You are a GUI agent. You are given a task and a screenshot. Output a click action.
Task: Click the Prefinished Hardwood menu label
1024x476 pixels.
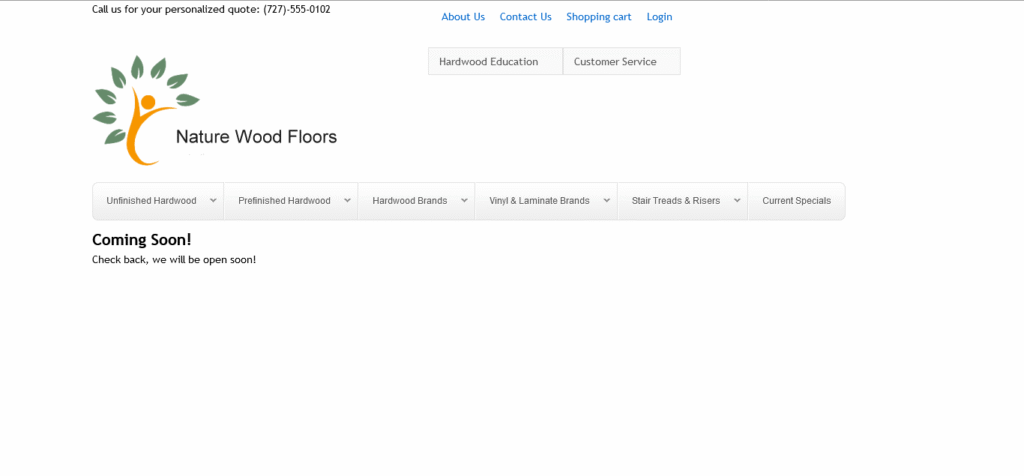click(x=284, y=201)
